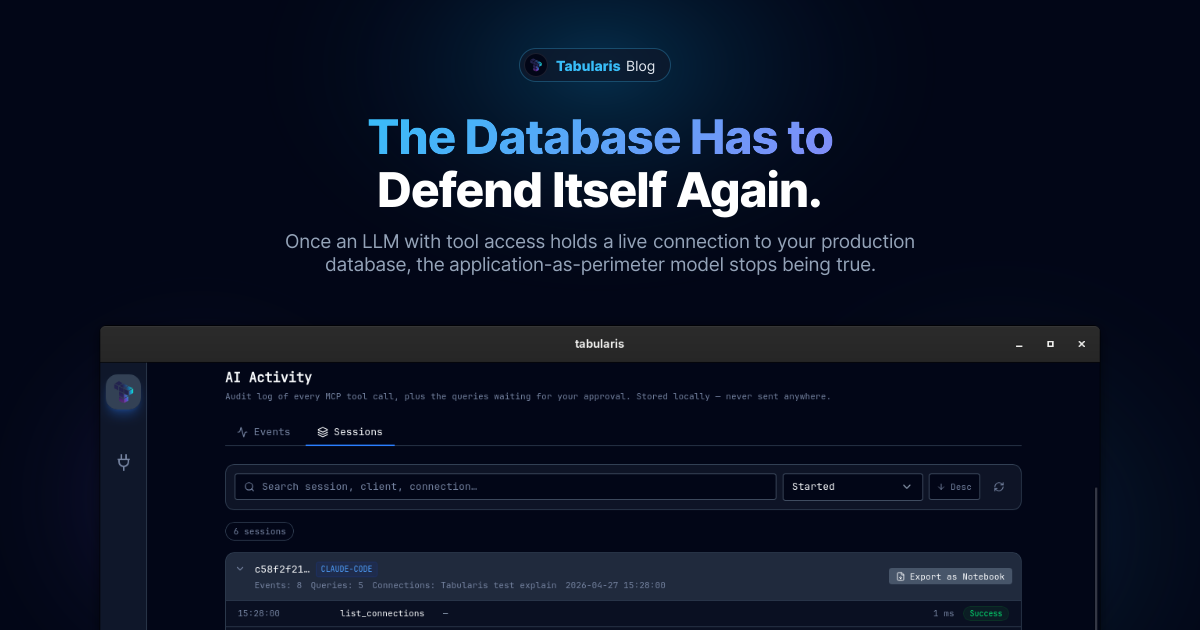Maximize the tabularis window
This screenshot has height=630, width=1200.
[1050, 344]
